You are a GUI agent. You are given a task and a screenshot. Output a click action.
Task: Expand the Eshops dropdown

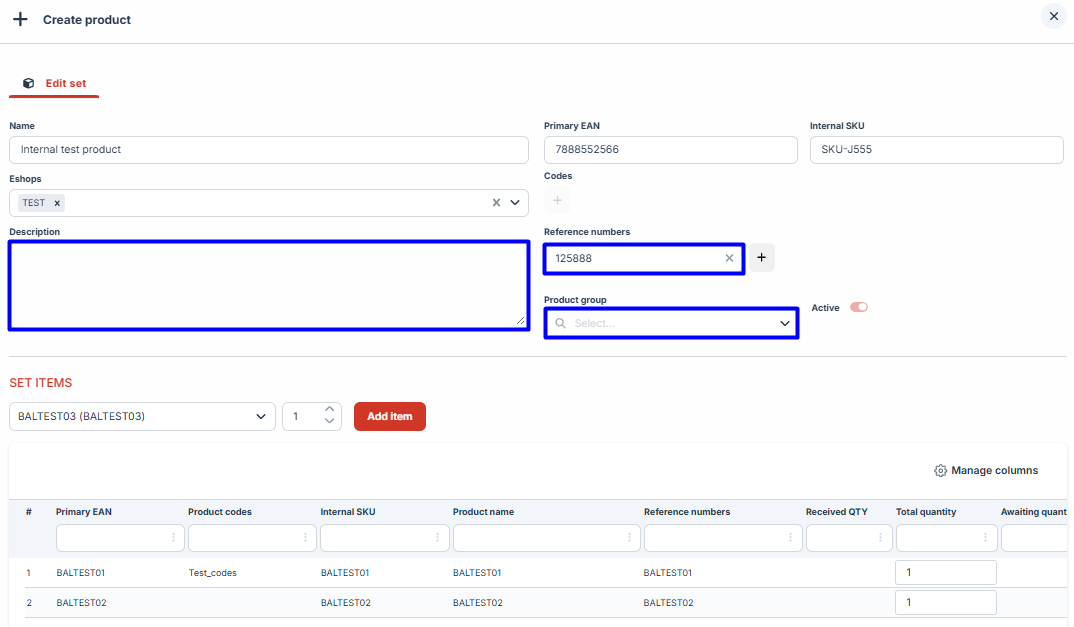(x=516, y=203)
